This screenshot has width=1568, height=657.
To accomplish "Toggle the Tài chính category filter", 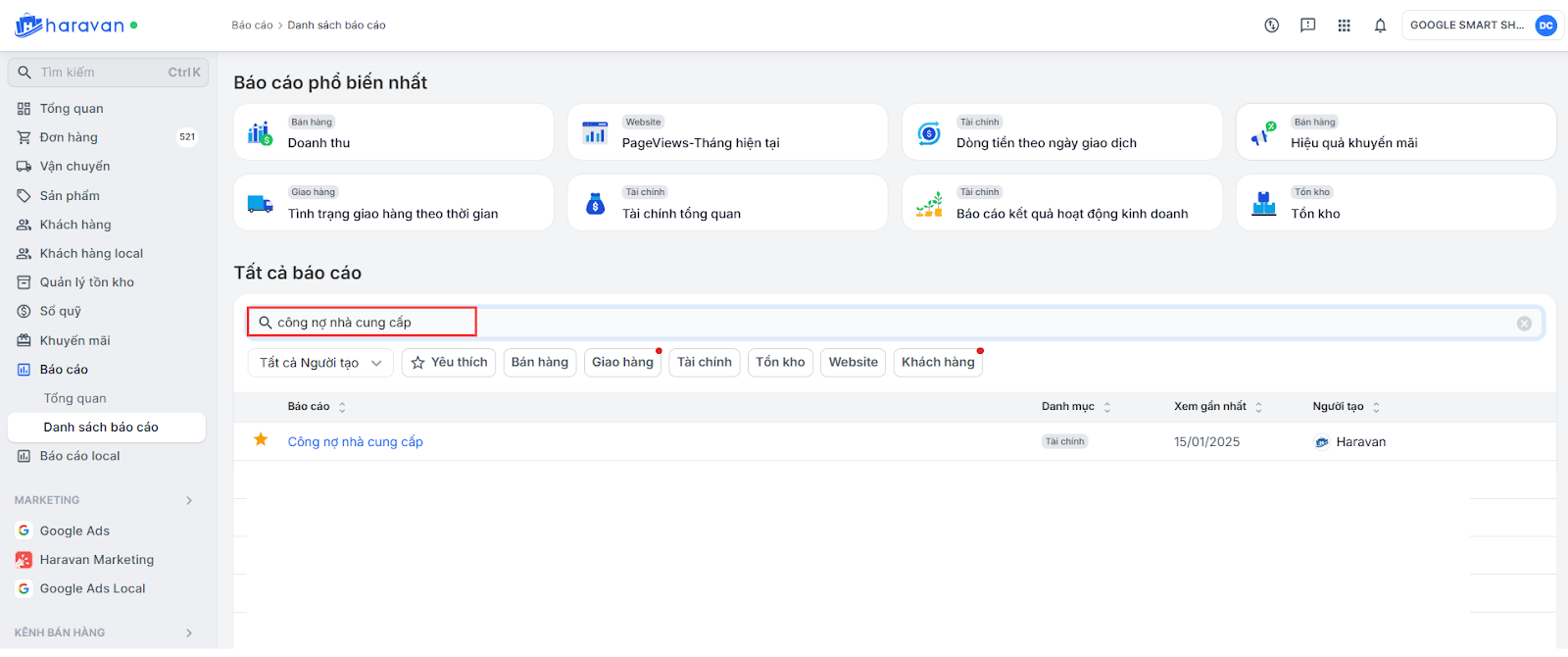I will pos(704,363).
